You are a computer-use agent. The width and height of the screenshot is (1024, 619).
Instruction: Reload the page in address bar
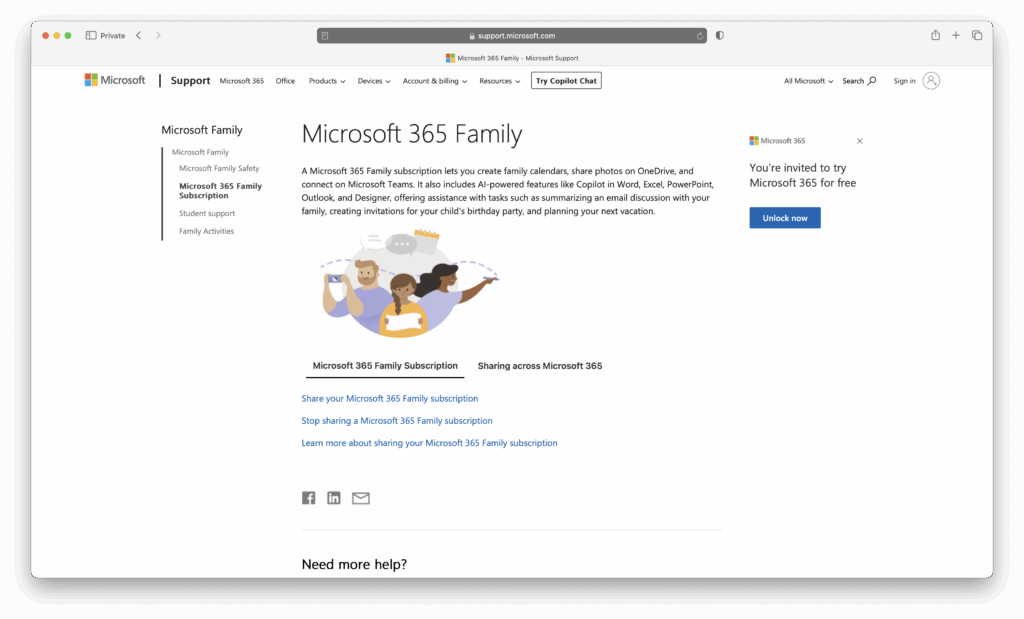700,35
